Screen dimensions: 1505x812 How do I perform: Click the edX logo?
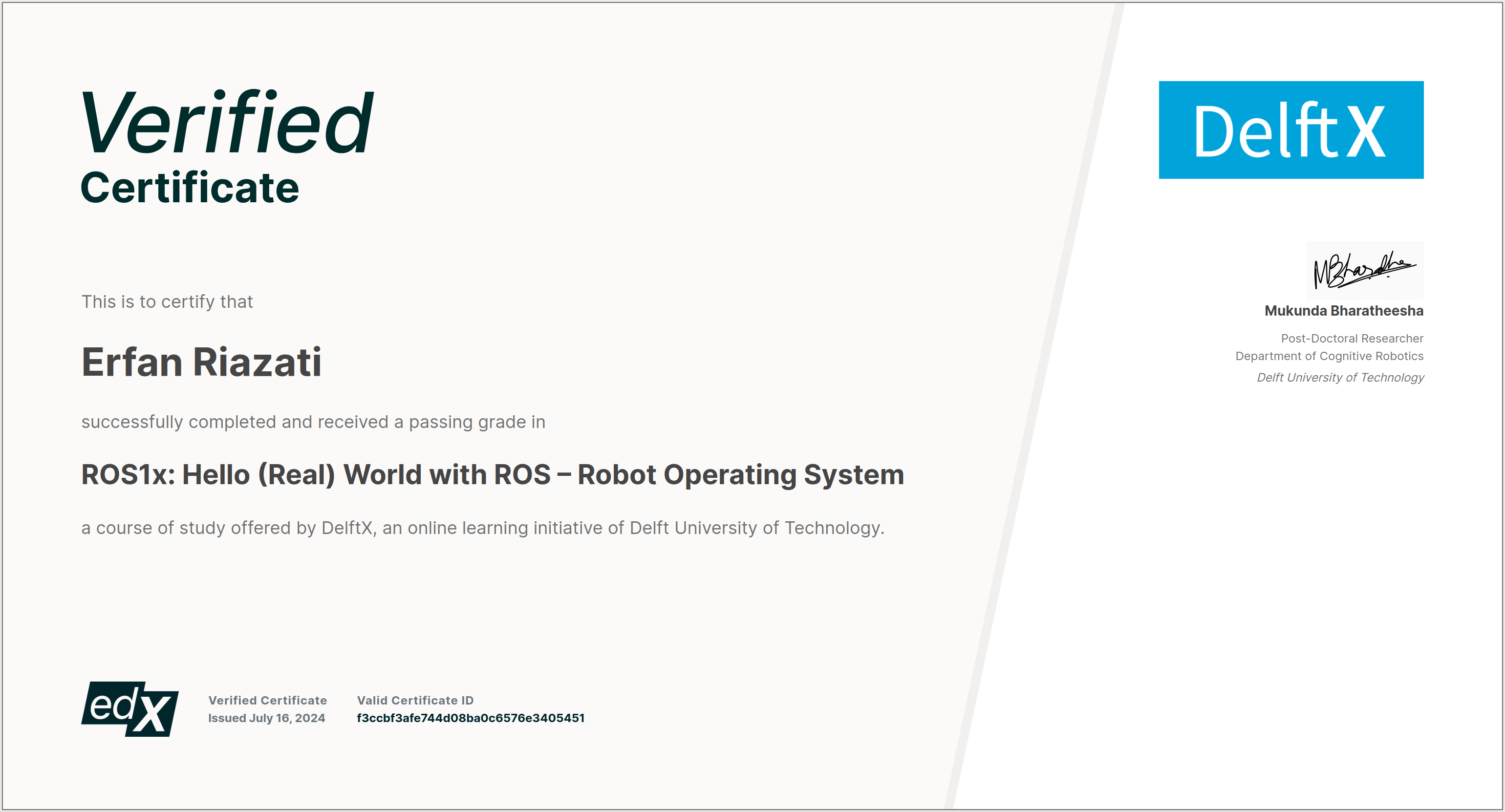[129, 708]
